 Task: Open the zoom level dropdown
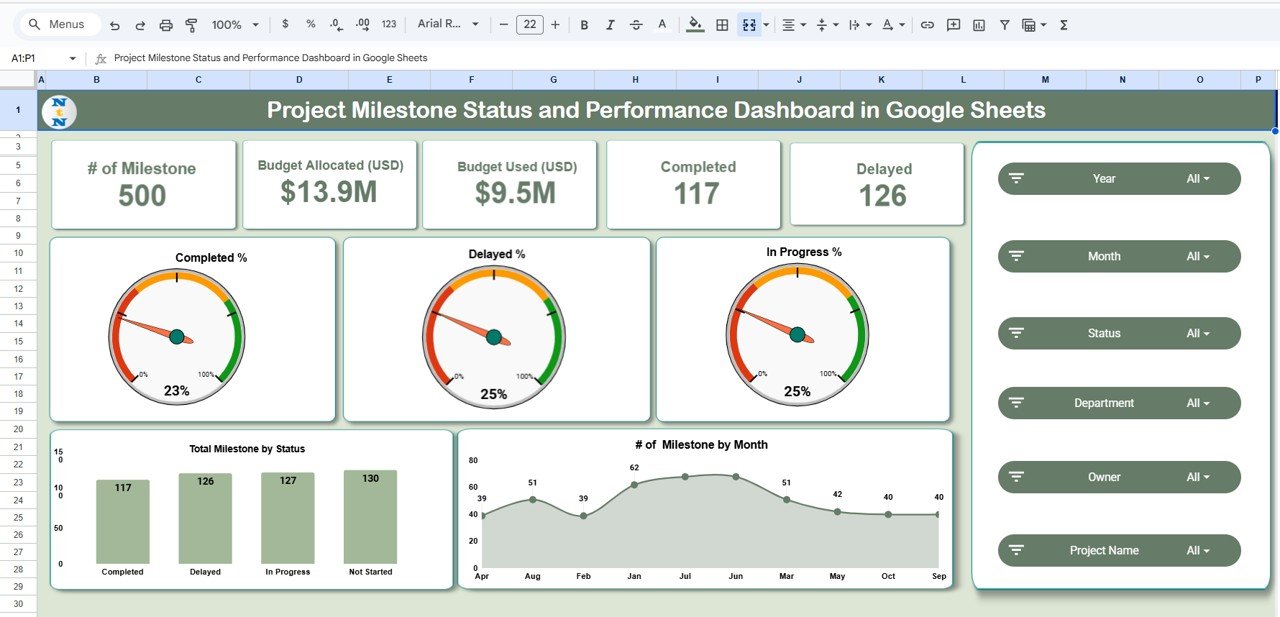[x=234, y=24]
